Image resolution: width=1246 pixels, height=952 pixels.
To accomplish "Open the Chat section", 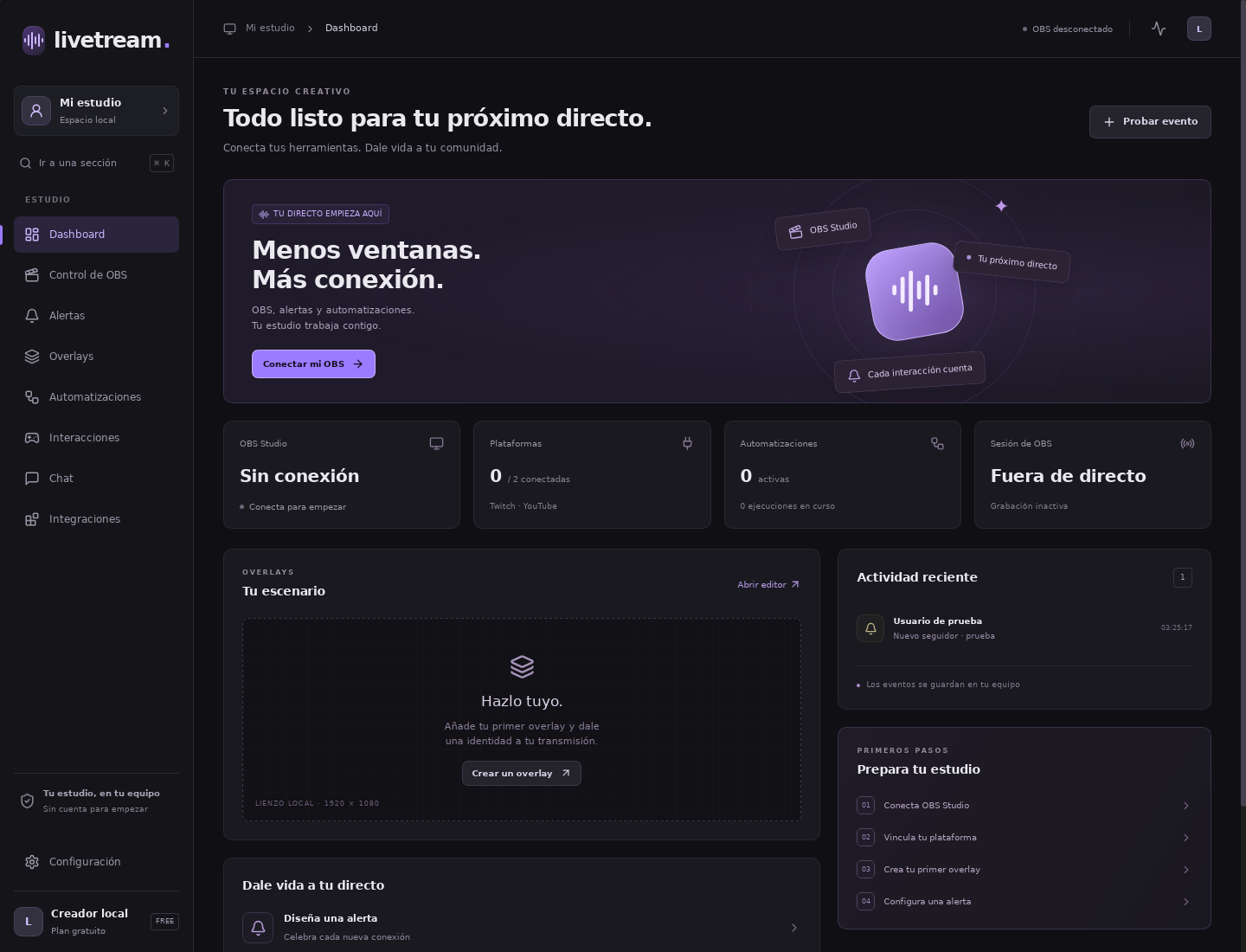I will pos(96,479).
